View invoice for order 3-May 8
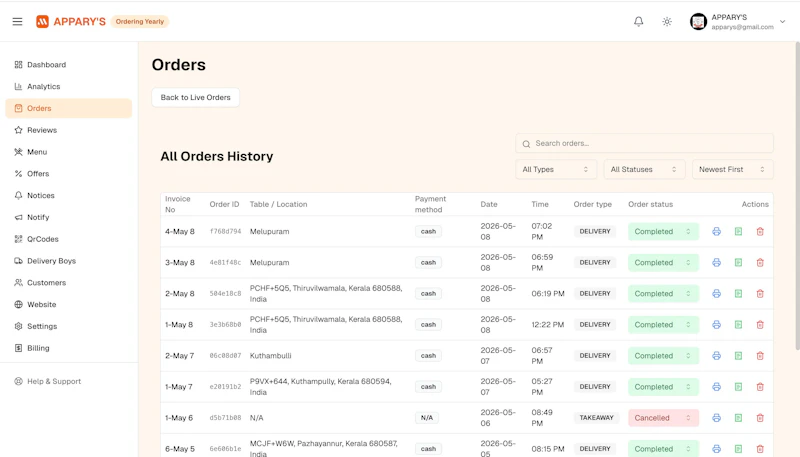 [x=738, y=263]
